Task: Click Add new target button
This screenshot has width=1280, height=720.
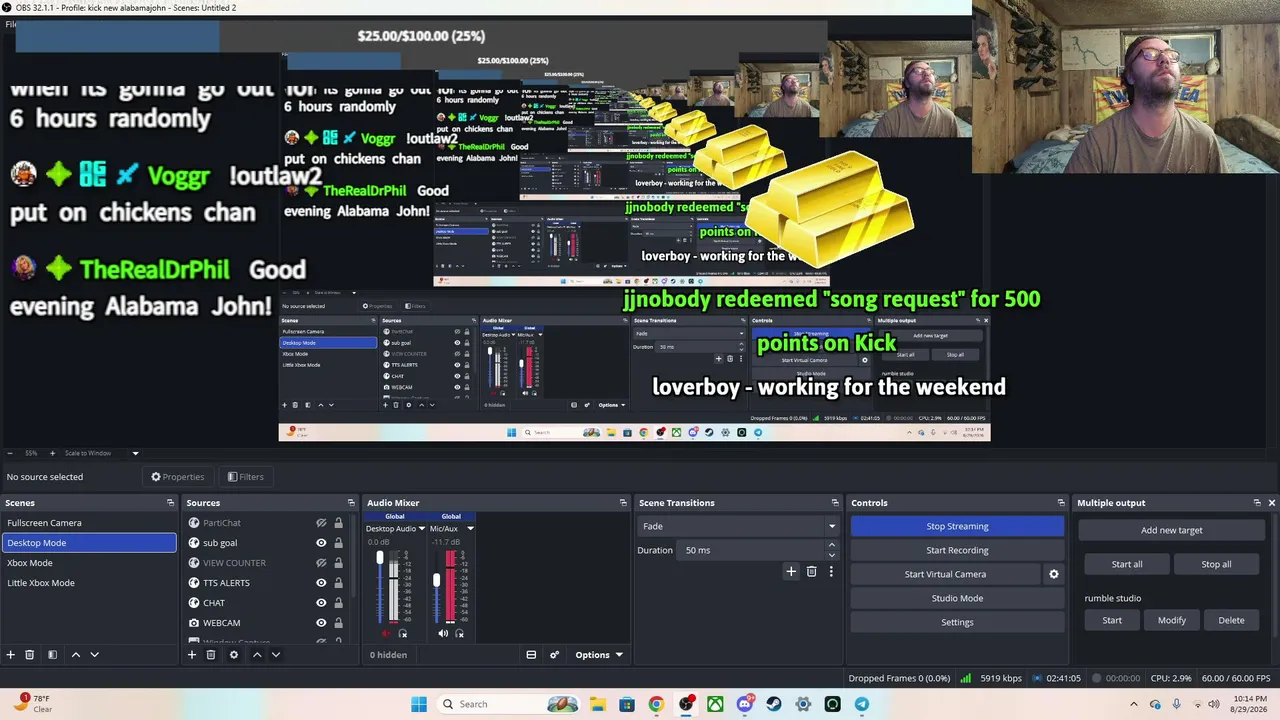Action: (1172, 530)
